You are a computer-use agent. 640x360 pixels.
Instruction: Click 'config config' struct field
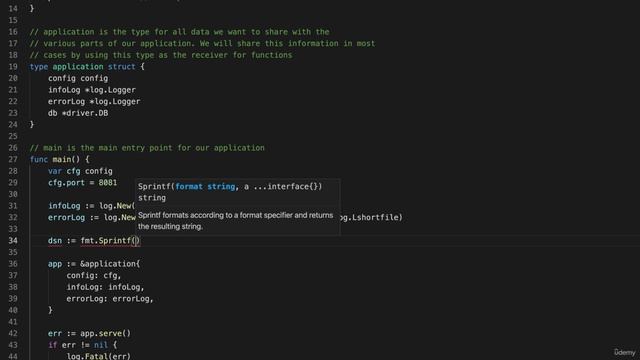pyautogui.click(x=78, y=78)
